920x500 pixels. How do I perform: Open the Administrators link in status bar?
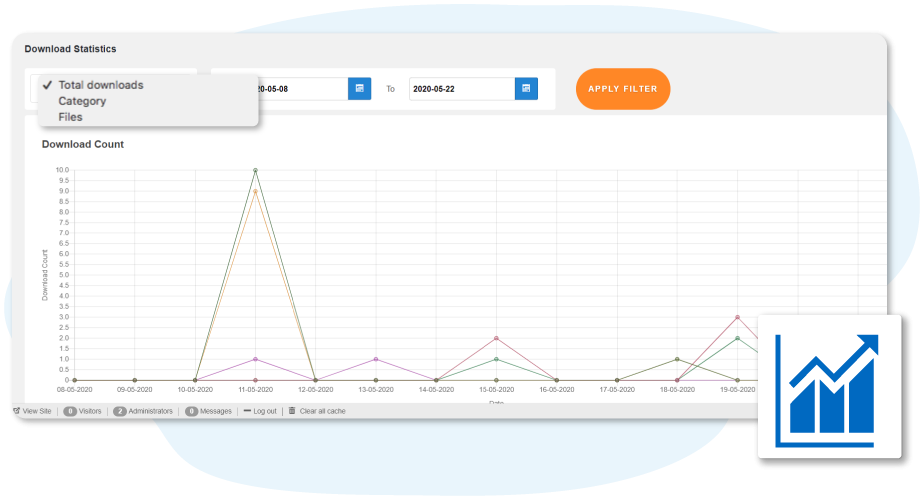[x=150, y=411]
